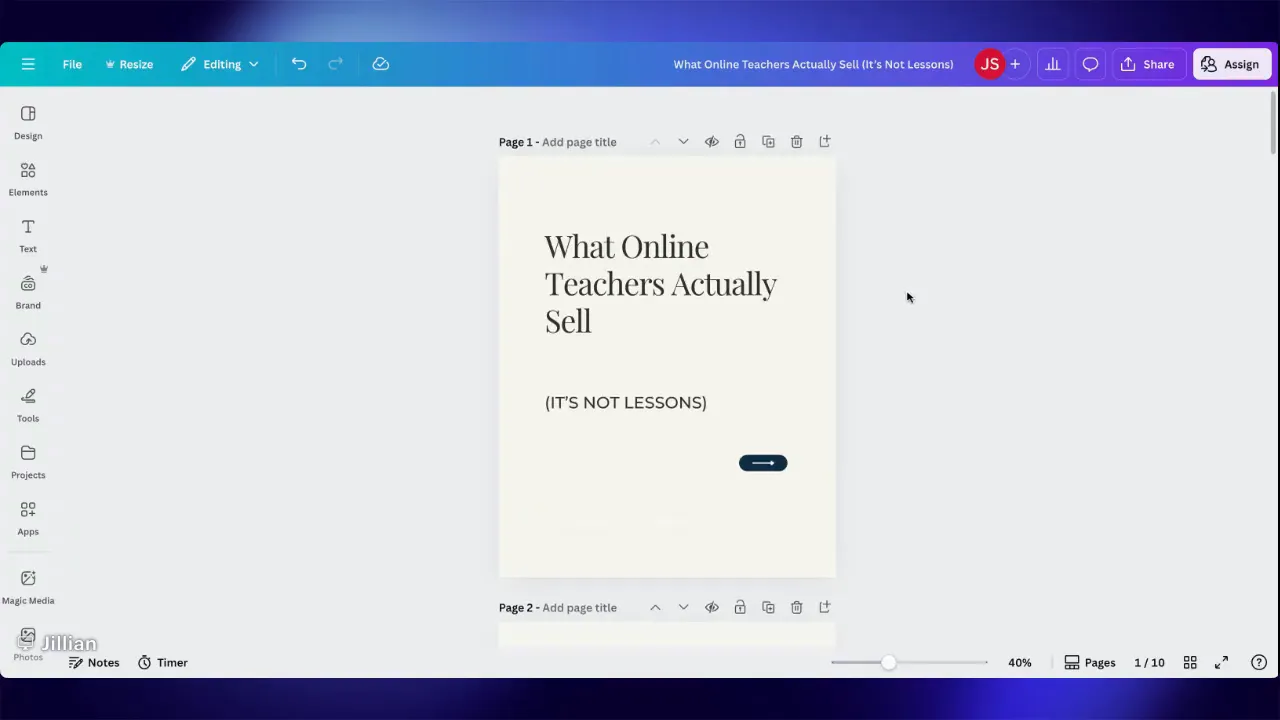Click the Add page title field for Page 1
Viewport: 1280px width, 720px height.
579,141
